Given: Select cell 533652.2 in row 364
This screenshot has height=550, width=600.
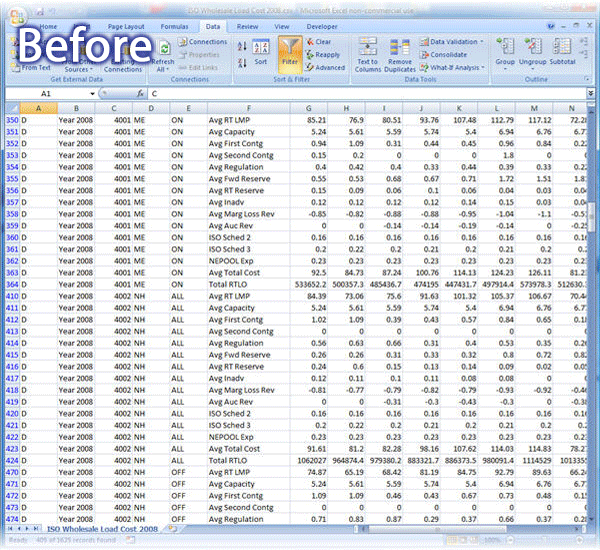Looking at the screenshot, I should click(310, 284).
